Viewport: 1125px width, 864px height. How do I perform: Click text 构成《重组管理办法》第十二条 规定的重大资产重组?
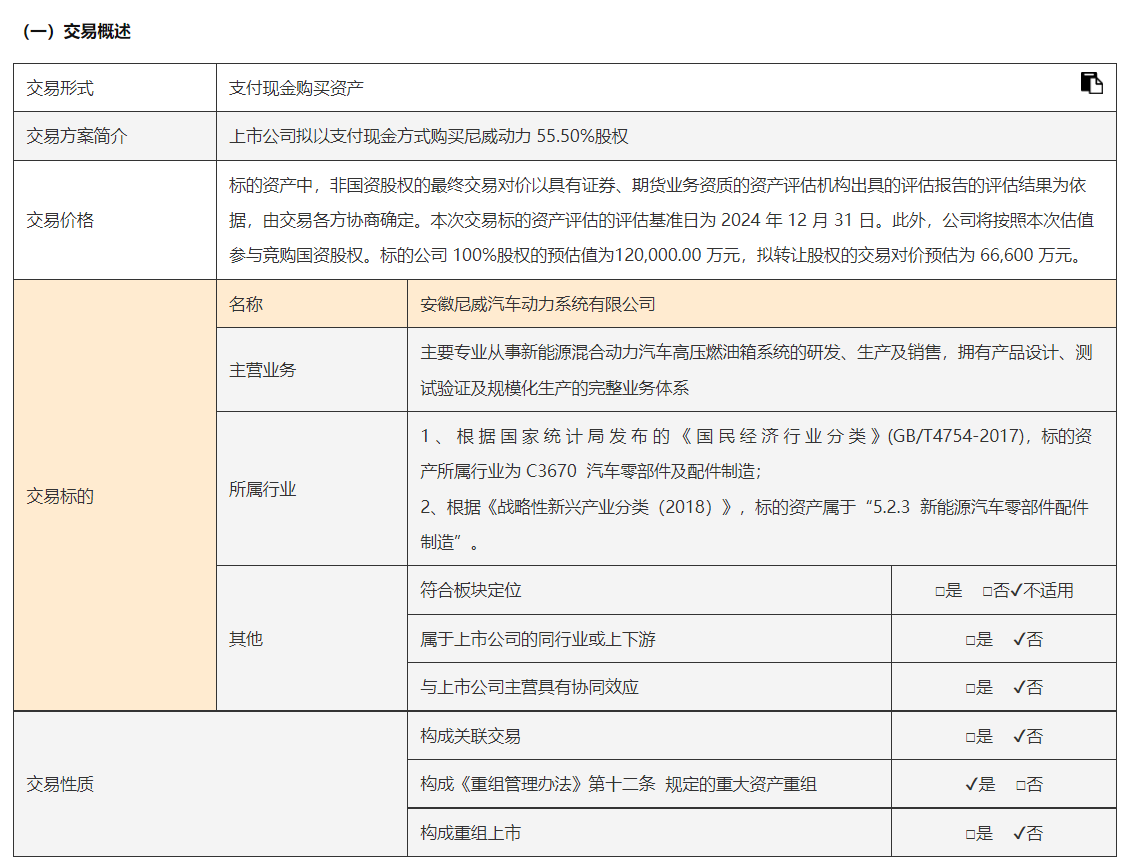(618, 784)
